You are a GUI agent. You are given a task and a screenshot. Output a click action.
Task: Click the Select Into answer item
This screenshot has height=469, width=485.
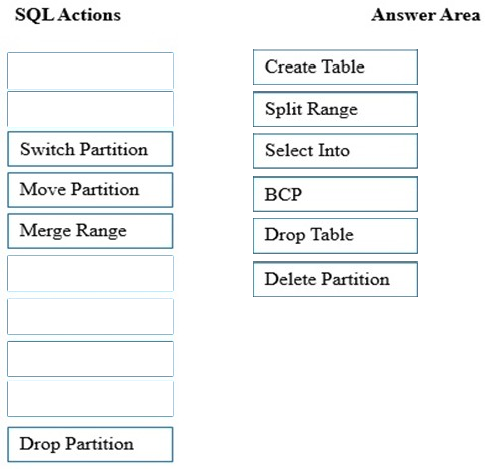point(335,151)
